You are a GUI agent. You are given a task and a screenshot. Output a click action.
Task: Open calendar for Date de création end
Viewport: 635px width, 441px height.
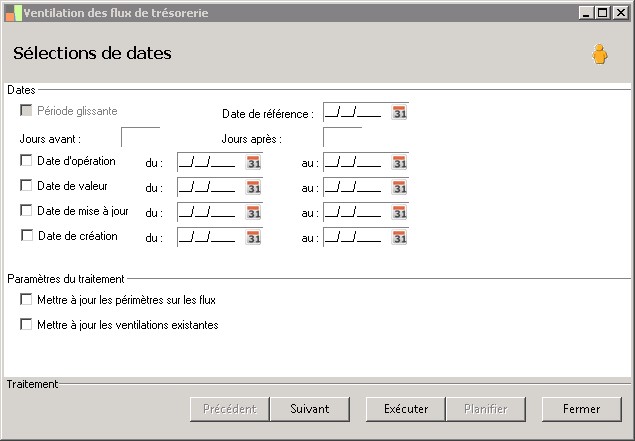(x=400, y=237)
